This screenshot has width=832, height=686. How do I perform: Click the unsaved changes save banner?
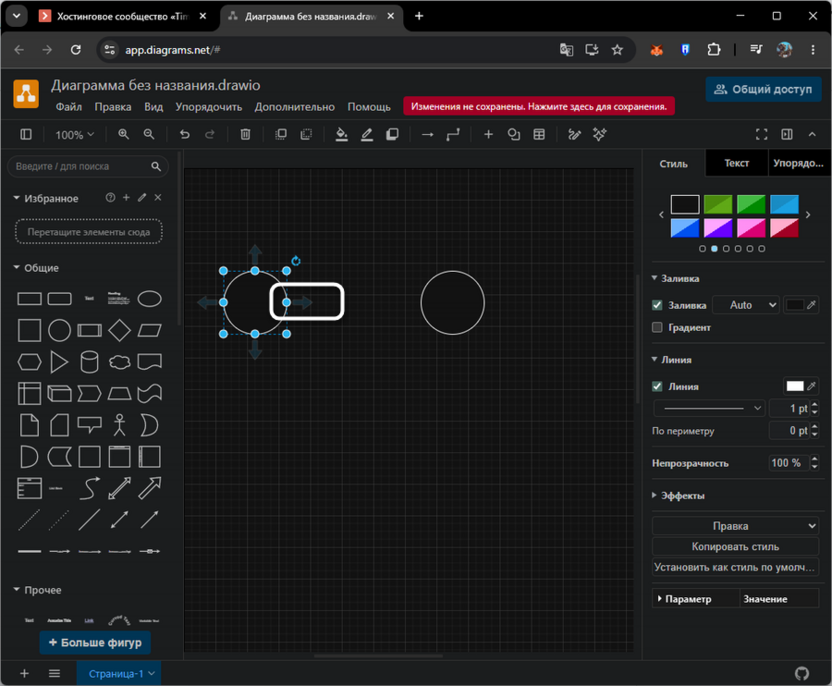click(x=539, y=106)
